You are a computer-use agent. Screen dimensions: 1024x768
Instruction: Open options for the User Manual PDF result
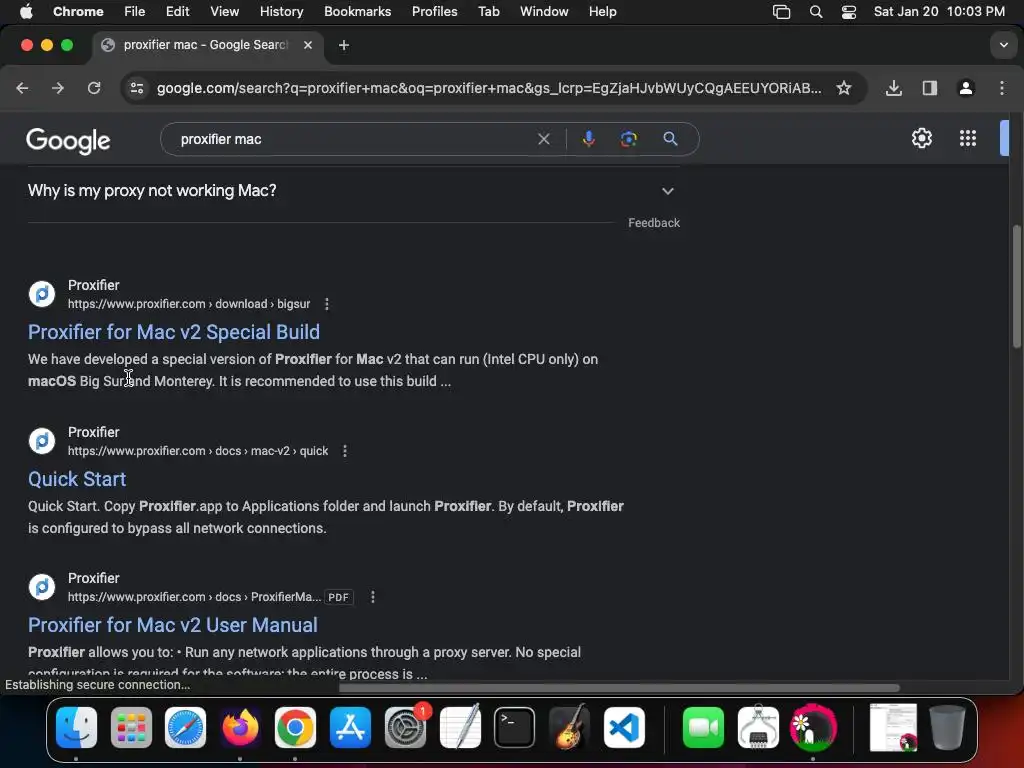pos(373,598)
